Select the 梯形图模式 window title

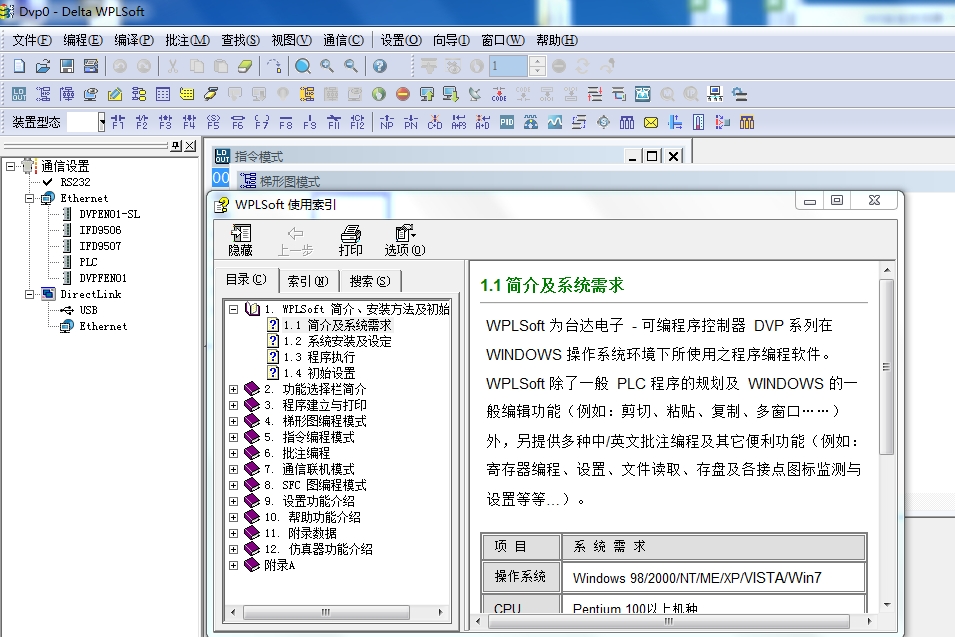[290, 181]
